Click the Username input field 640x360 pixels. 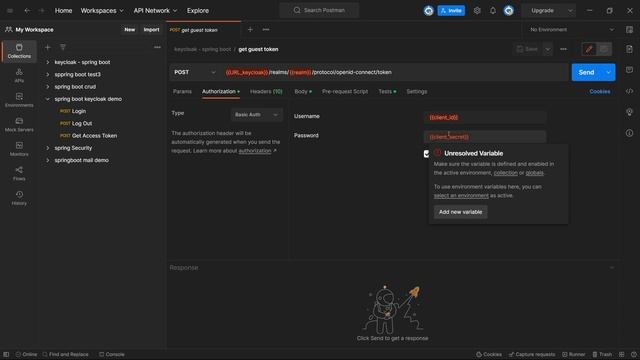484,117
